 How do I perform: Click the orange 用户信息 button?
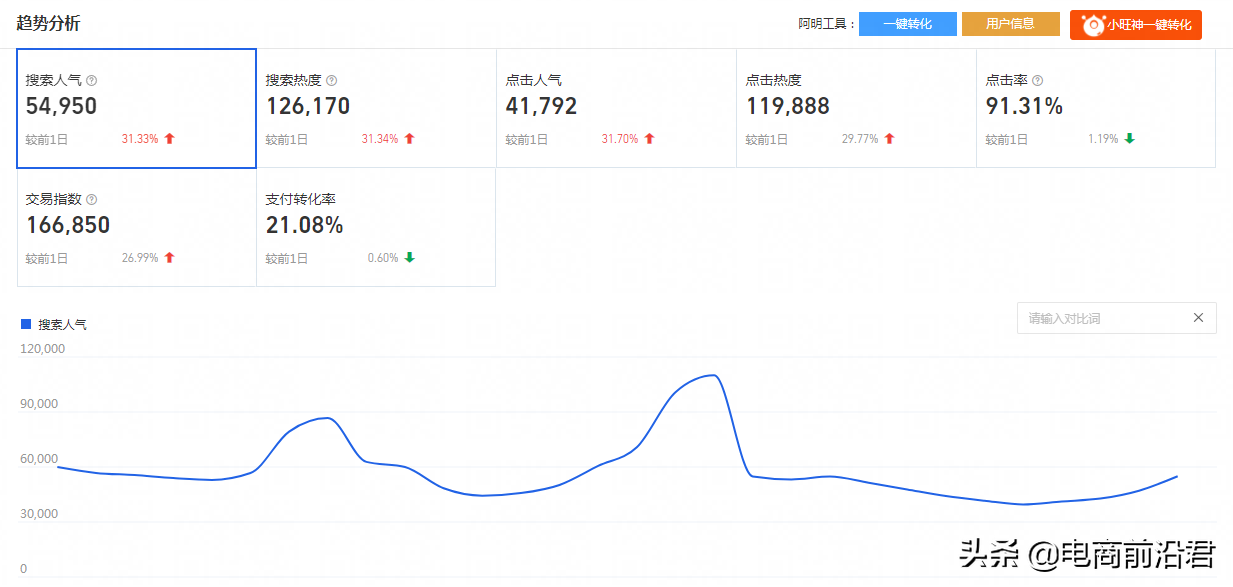coord(1010,24)
